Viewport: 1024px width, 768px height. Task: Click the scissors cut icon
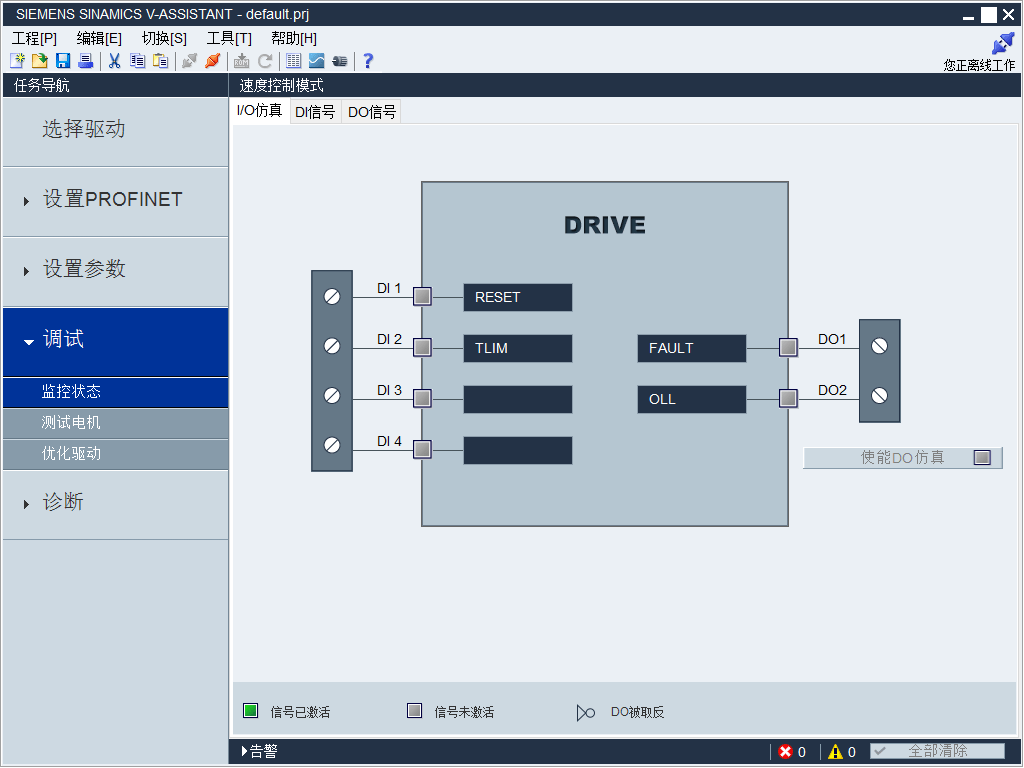(x=114, y=61)
